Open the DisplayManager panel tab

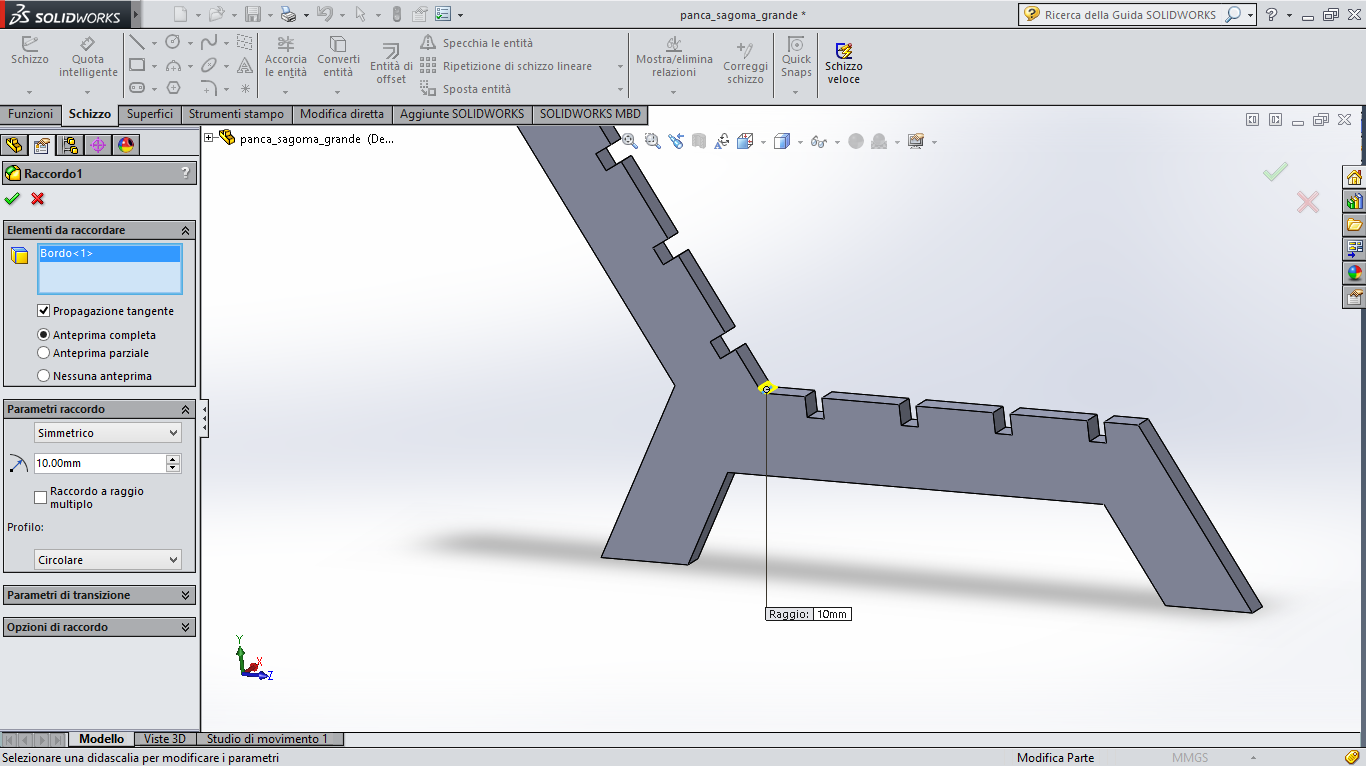[x=125, y=145]
